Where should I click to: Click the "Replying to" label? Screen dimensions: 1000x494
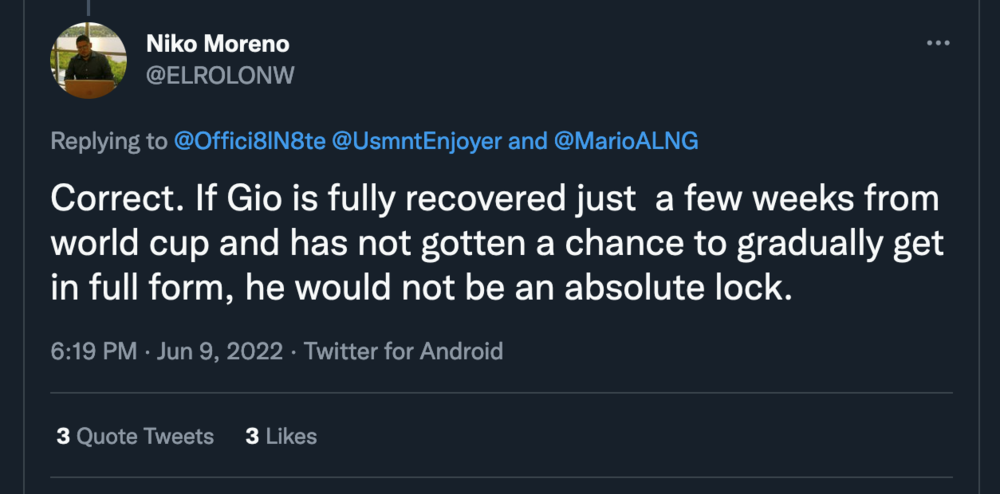pyautogui.click(x=109, y=141)
